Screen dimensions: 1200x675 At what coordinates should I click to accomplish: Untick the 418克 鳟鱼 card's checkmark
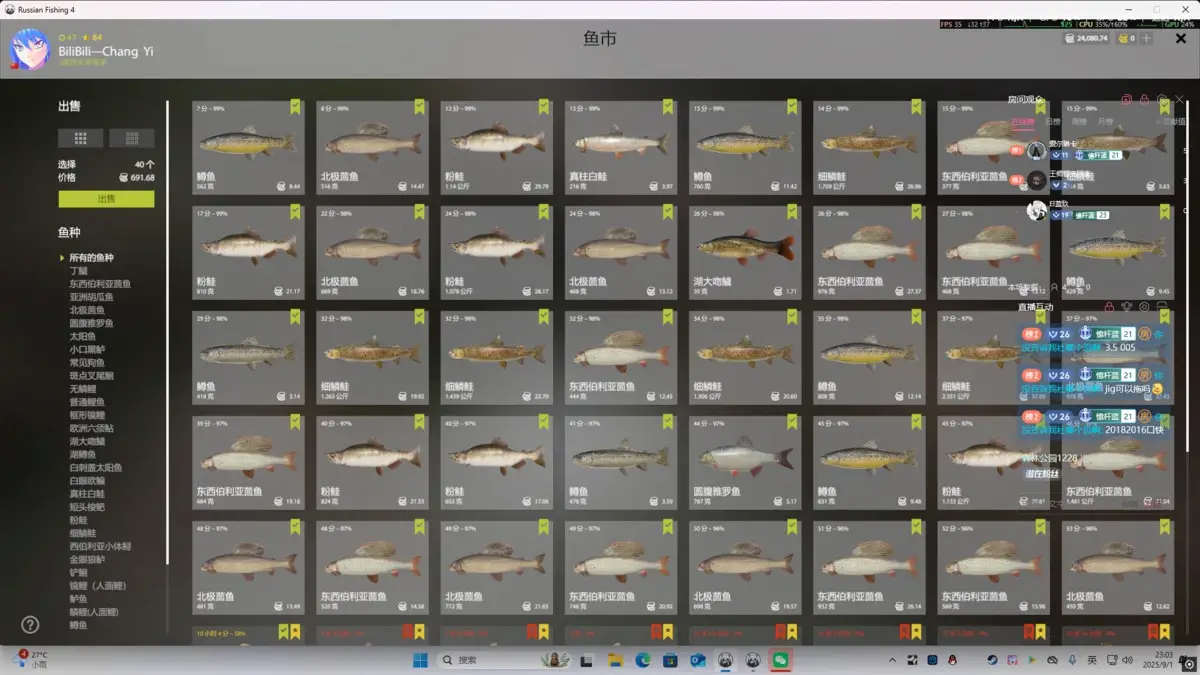pos(296,316)
